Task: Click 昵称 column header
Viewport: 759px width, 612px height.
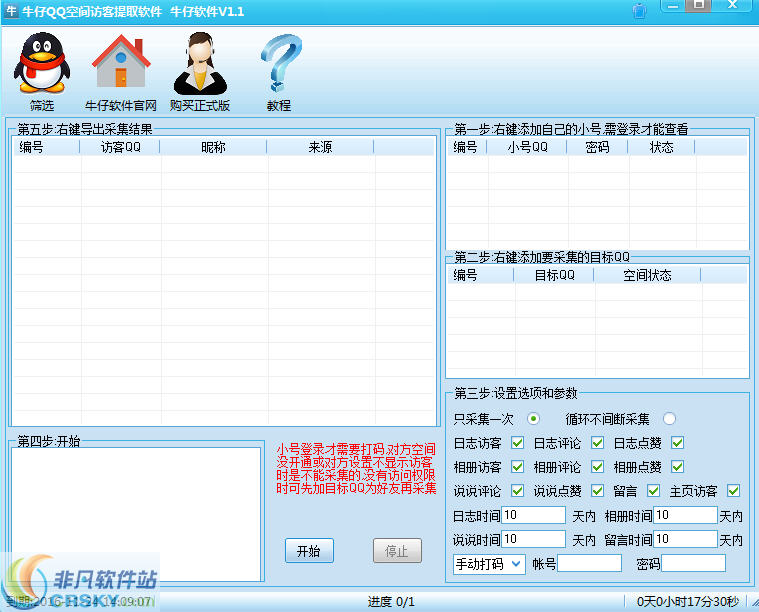Action: coord(213,147)
